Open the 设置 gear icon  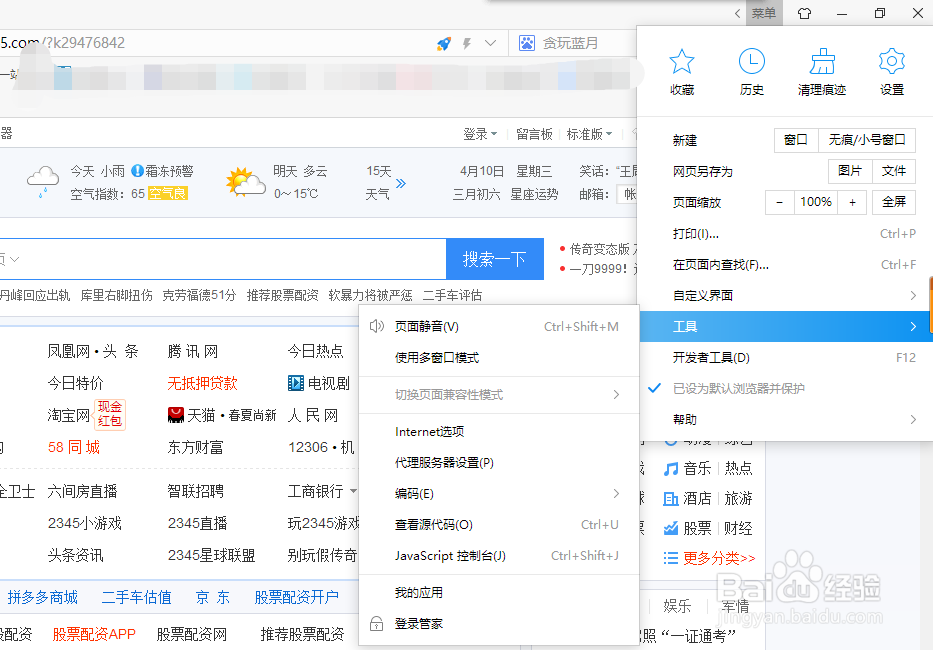click(x=891, y=61)
